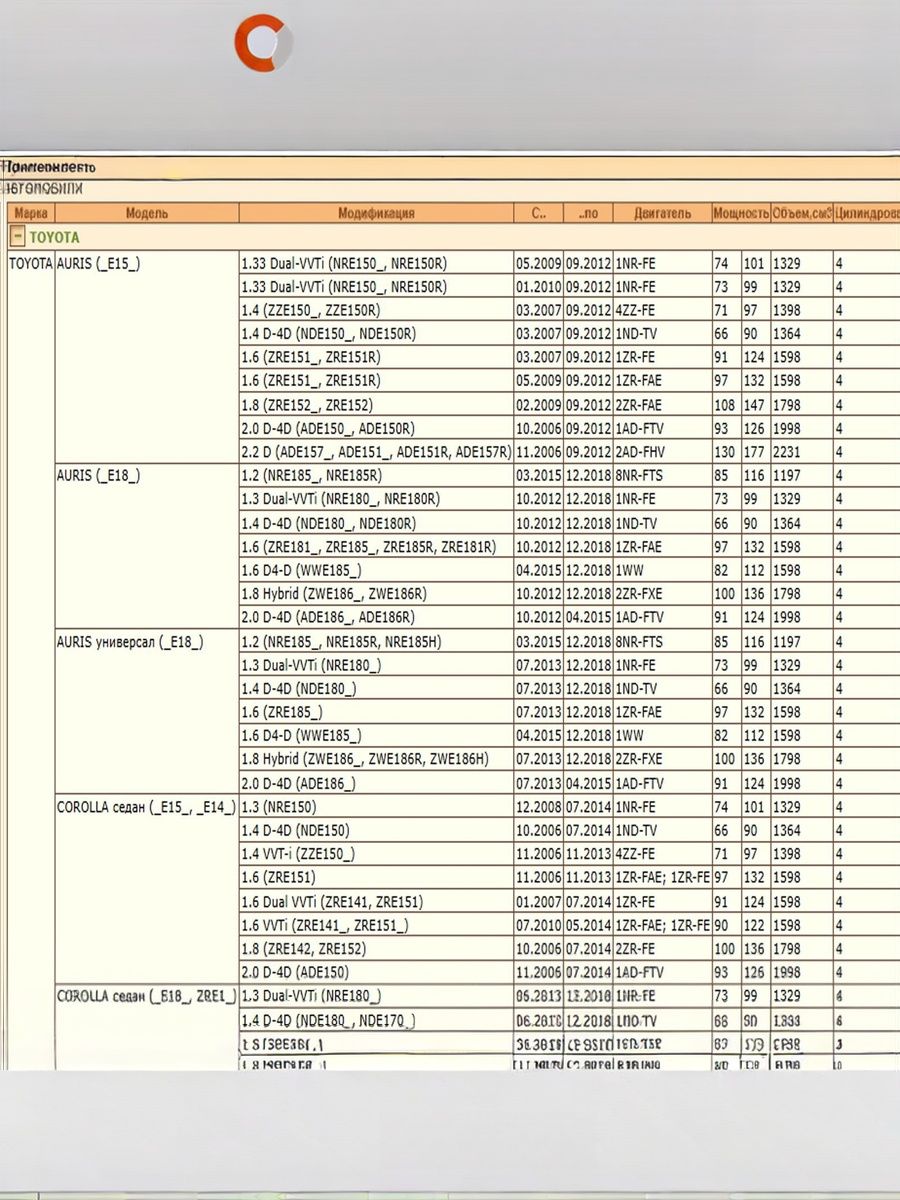This screenshot has height=1200, width=900.
Task: Click the TOYOTA group title text
Action: [x=54, y=238]
